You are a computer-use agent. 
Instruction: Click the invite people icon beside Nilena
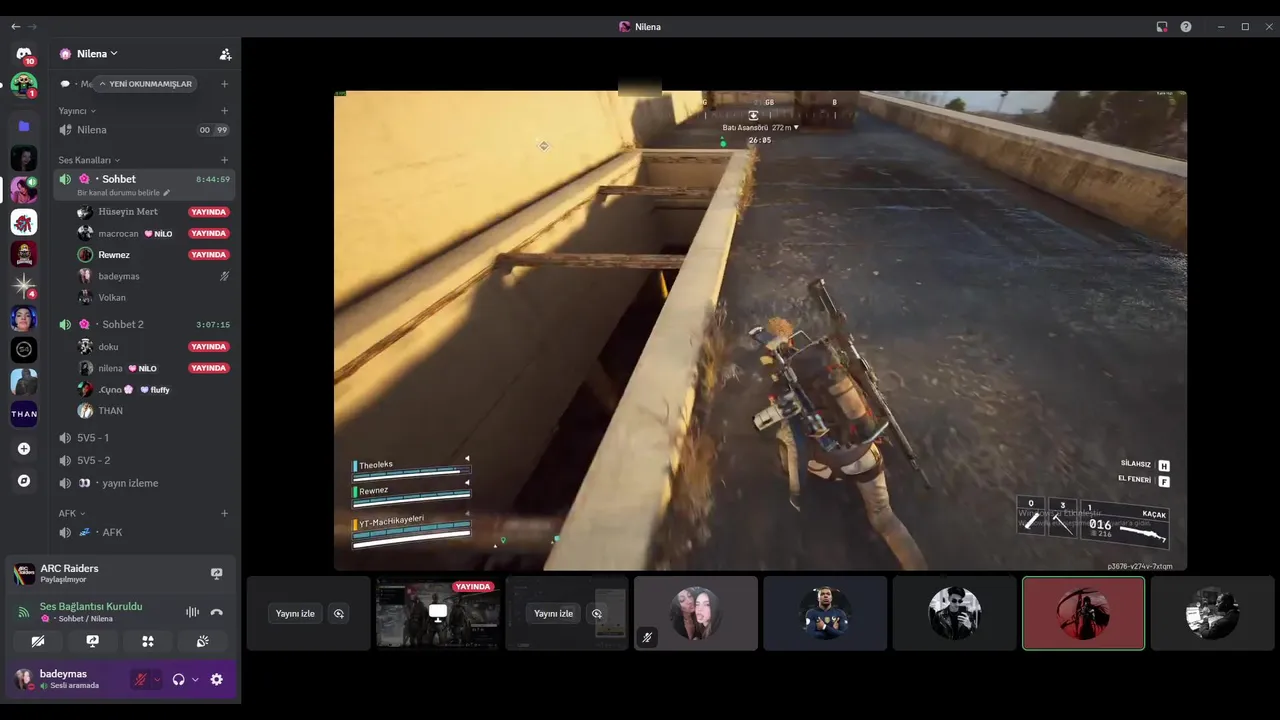coord(225,54)
